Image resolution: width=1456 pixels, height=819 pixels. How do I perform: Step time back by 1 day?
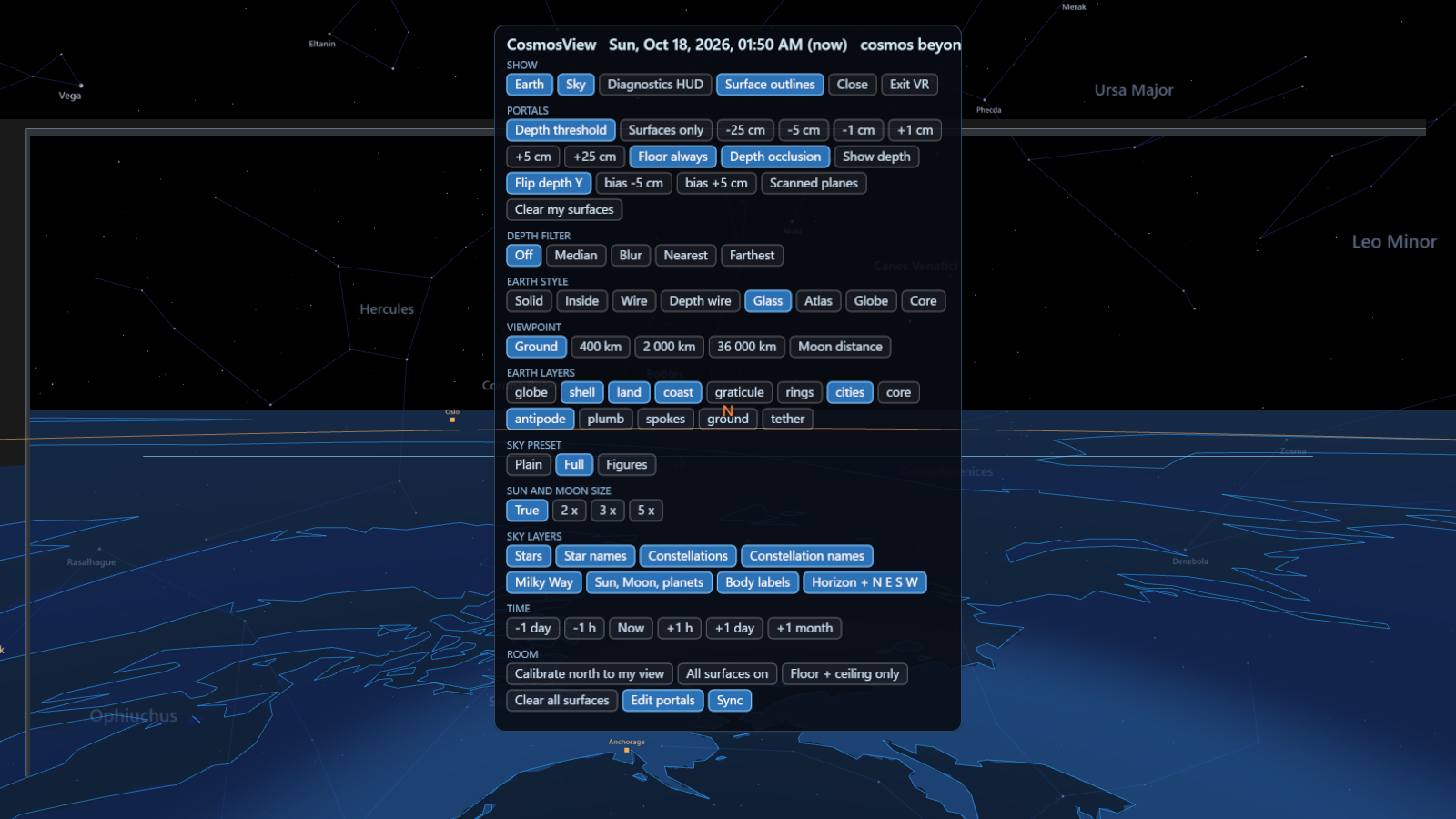click(x=533, y=628)
